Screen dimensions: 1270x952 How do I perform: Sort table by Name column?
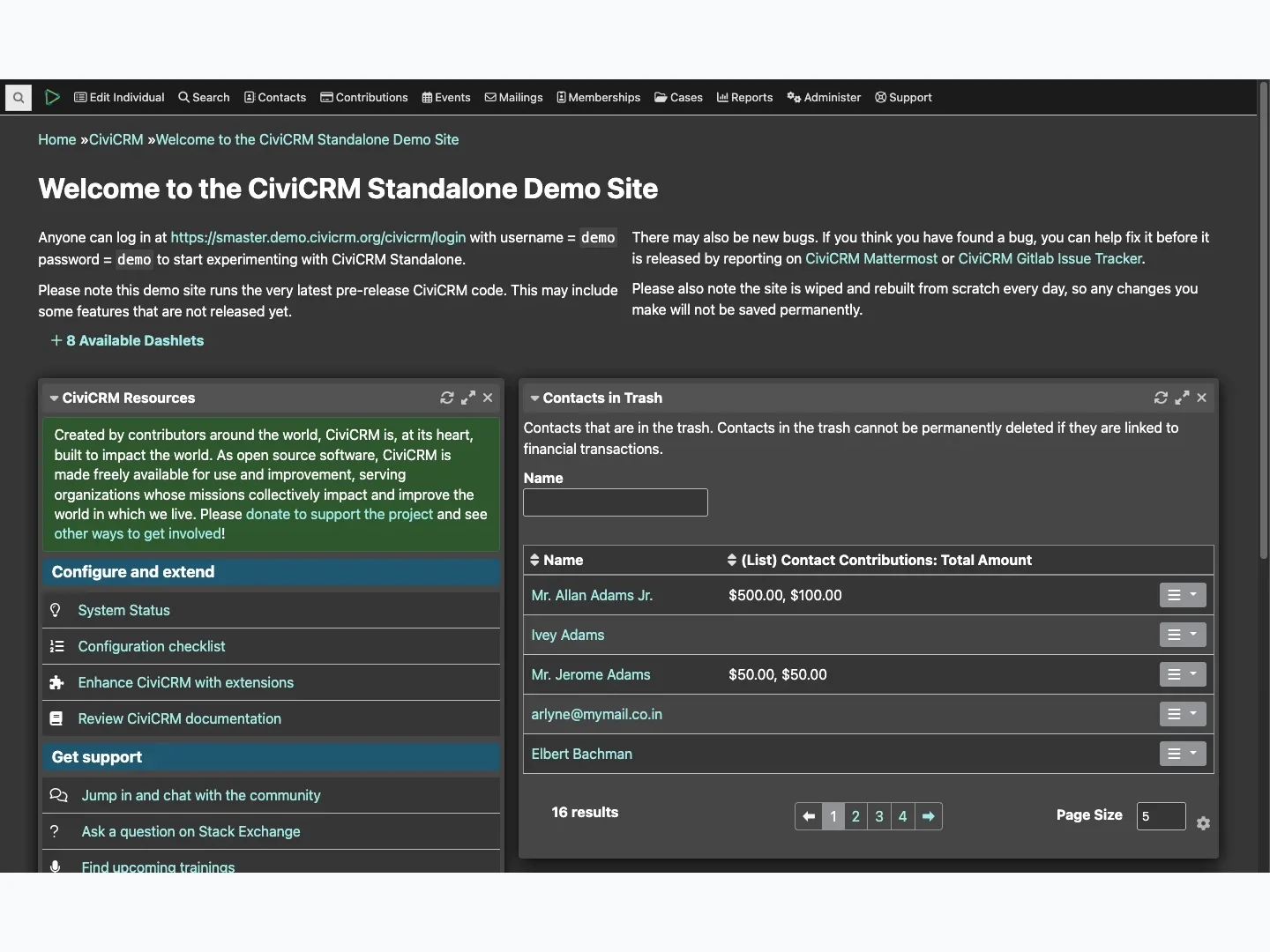[557, 560]
